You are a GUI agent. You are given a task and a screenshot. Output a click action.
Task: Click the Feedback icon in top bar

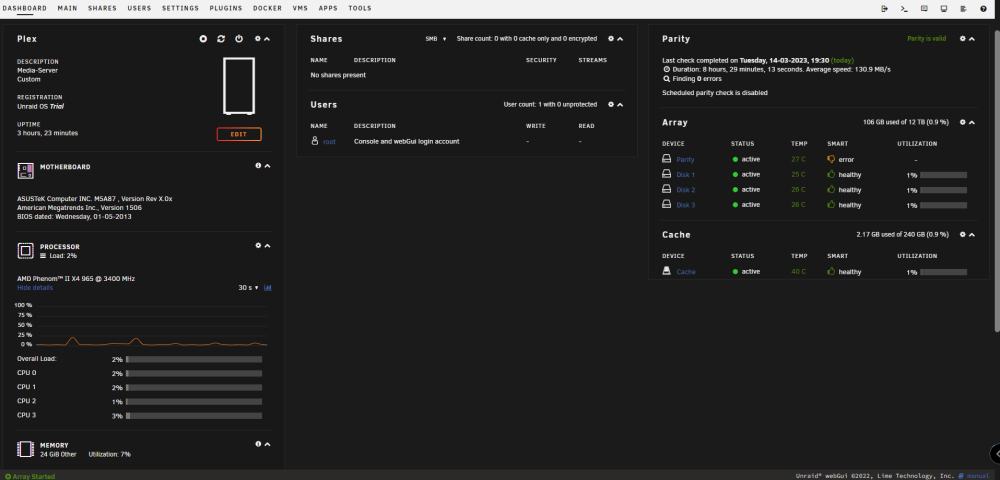(x=923, y=9)
